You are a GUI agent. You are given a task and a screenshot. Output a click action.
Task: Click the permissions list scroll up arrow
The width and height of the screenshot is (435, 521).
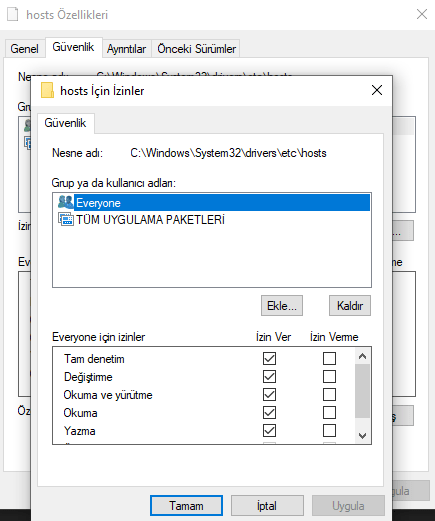click(x=363, y=356)
